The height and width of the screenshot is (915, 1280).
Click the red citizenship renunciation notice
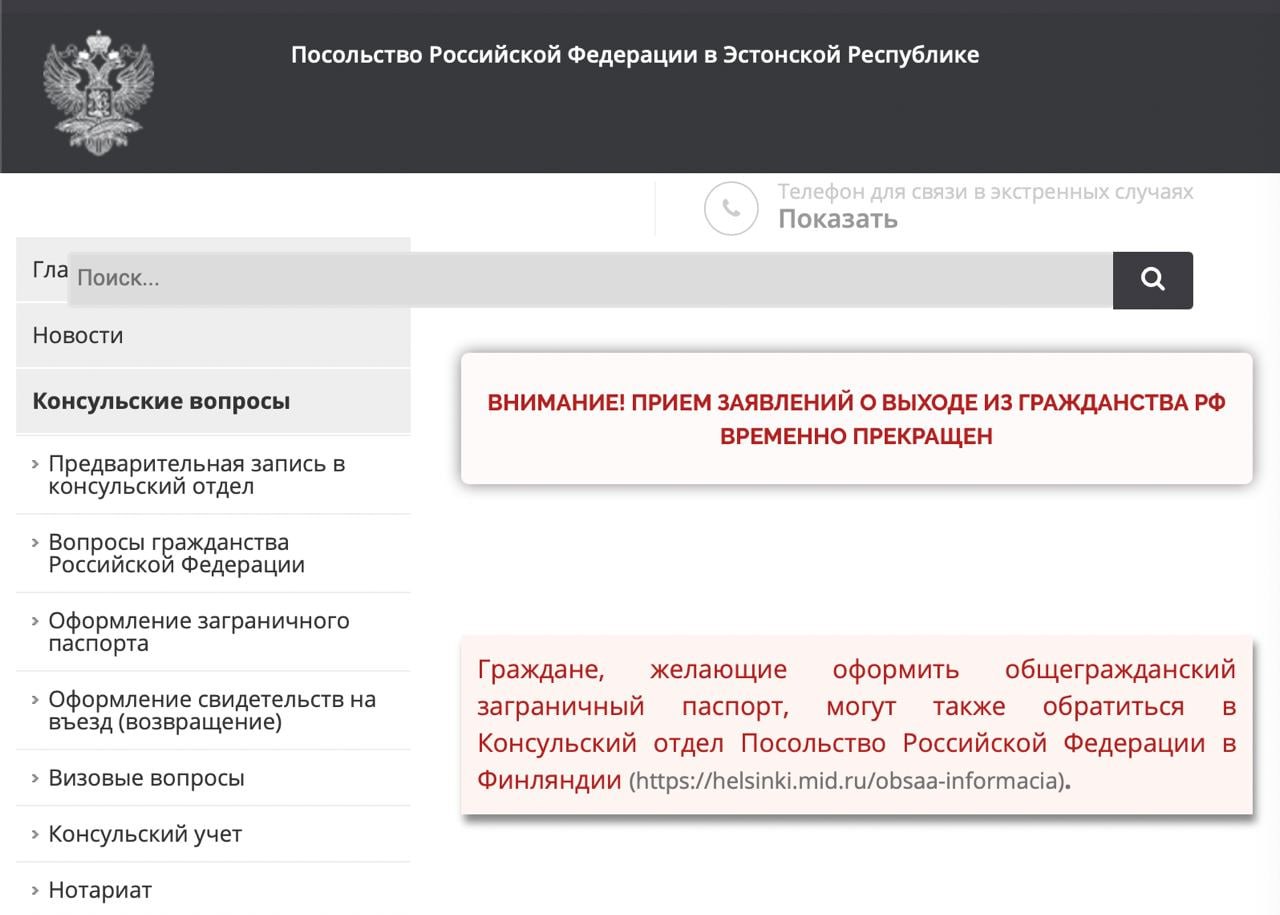(x=856, y=419)
